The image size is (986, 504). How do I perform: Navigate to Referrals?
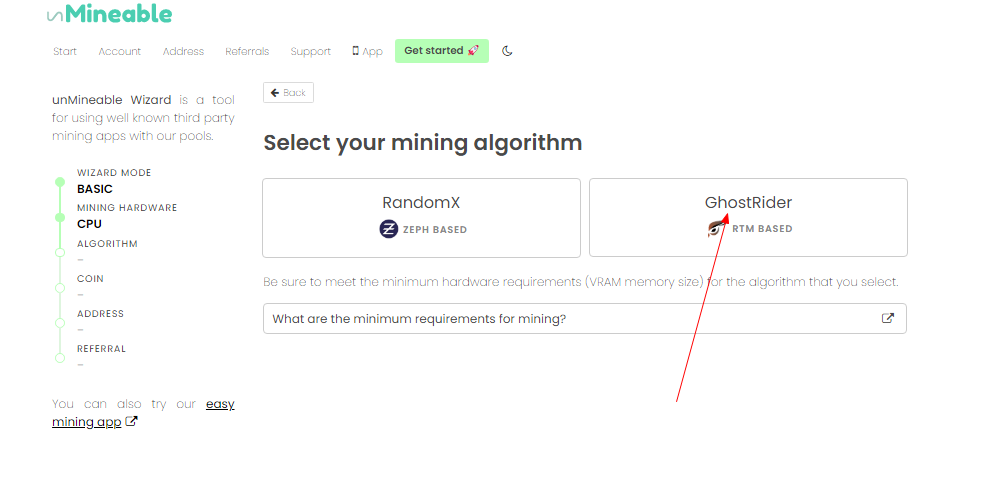247,51
